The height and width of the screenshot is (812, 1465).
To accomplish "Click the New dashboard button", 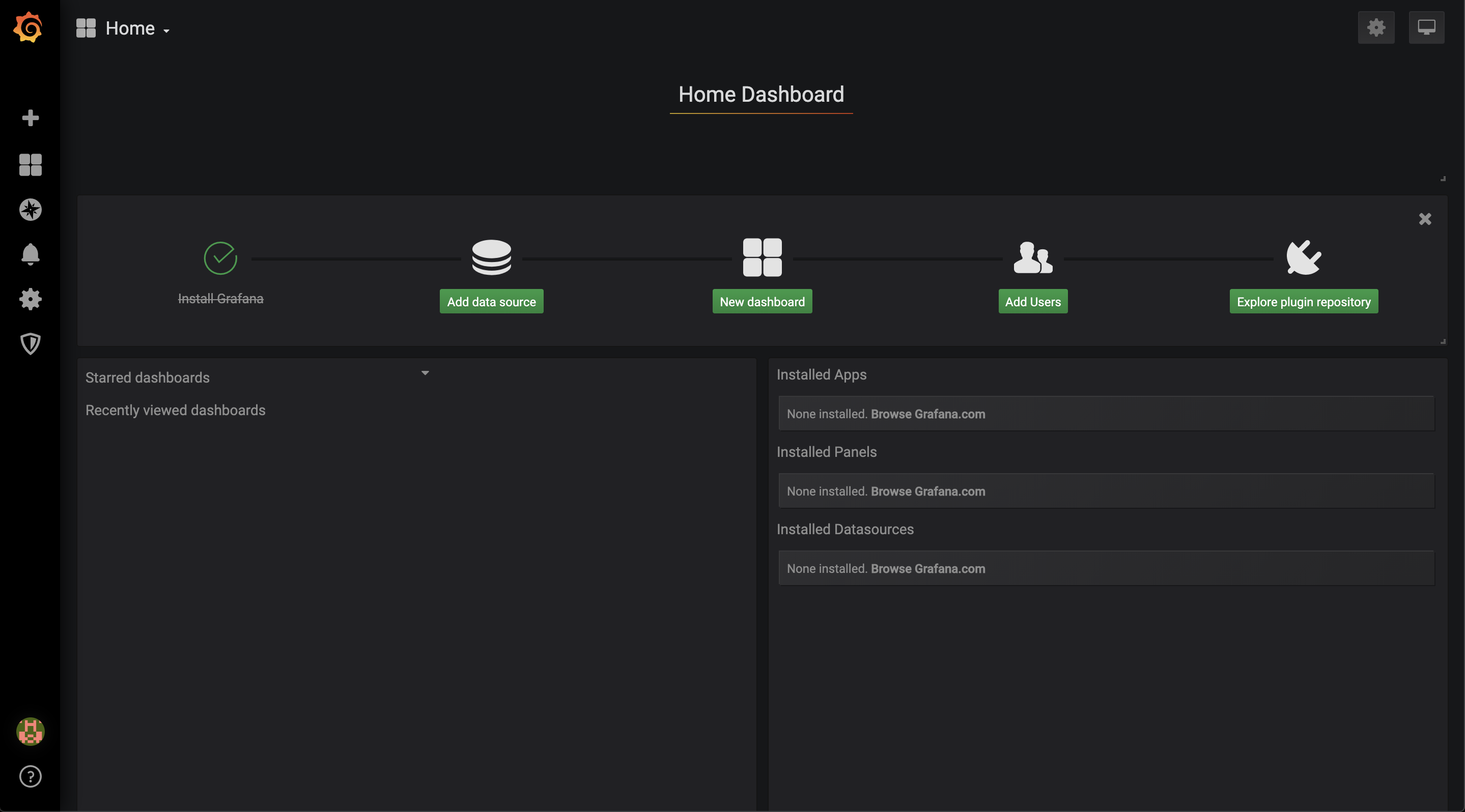I will [x=762, y=302].
